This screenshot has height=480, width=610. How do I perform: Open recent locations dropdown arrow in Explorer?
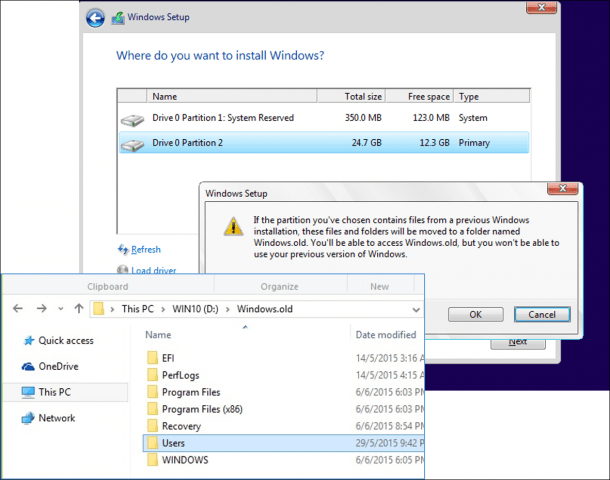coord(61,309)
